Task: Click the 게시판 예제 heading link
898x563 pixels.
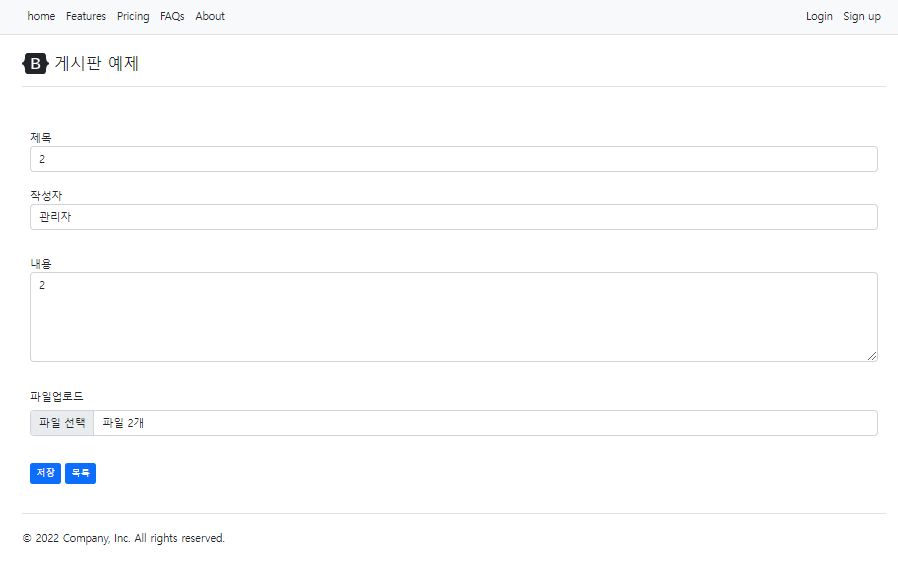Action: tap(97, 63)
